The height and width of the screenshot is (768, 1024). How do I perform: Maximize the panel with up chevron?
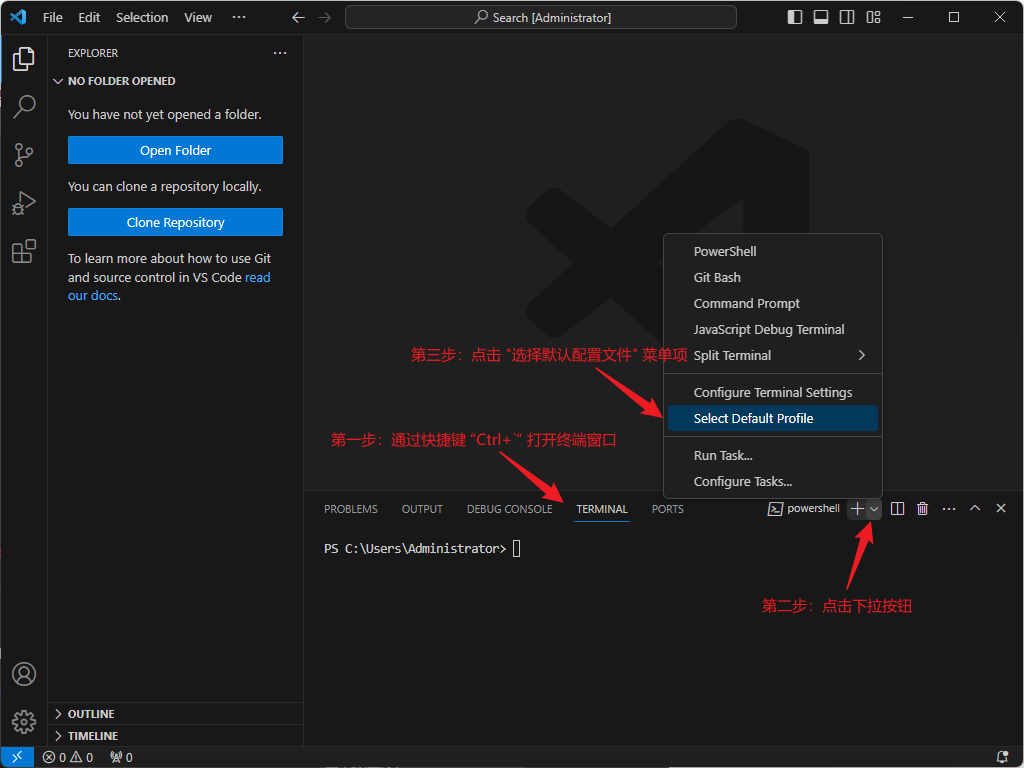(975, 508)
